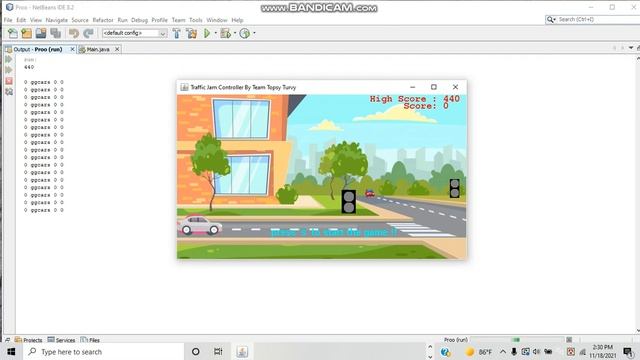This screenshot has height=360, width=640.
Task: Expand the Profile Project dropdown arrow
Action: pos(254,33)
